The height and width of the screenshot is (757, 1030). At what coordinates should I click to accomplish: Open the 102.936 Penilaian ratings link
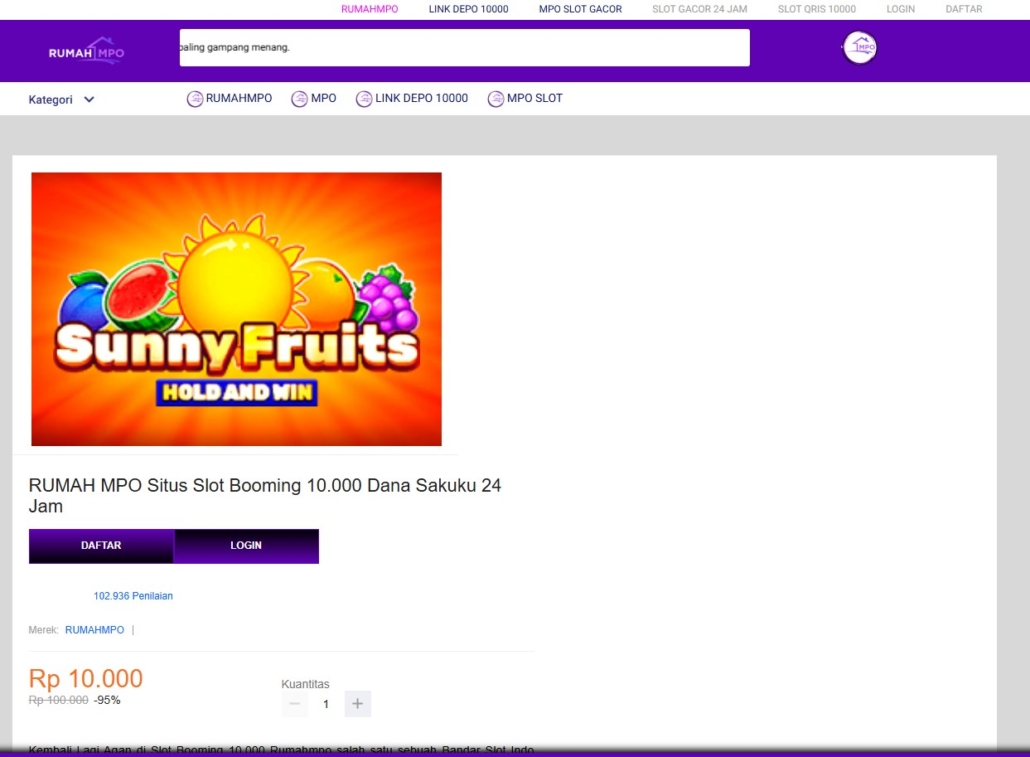tap(133, 596)
